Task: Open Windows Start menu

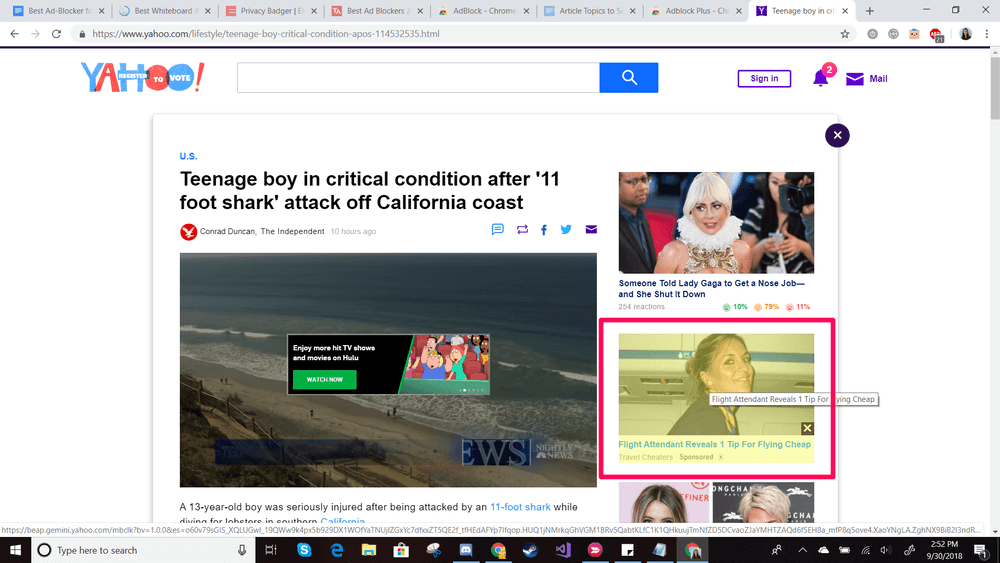Action: pyautogui.click(x=15, y=550)
